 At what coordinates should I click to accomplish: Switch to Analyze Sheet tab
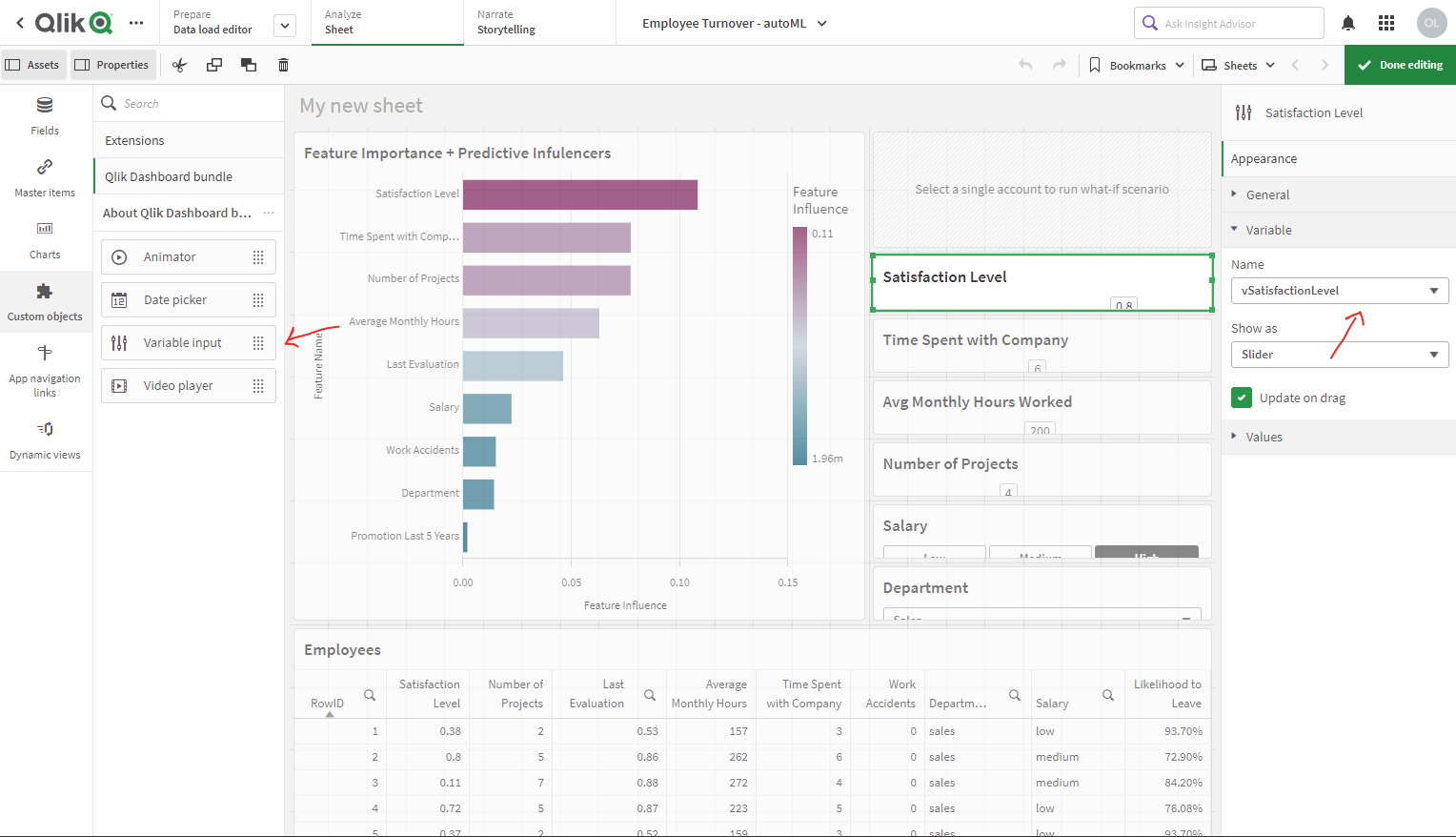pyautogui.click(x=387, y=23)
